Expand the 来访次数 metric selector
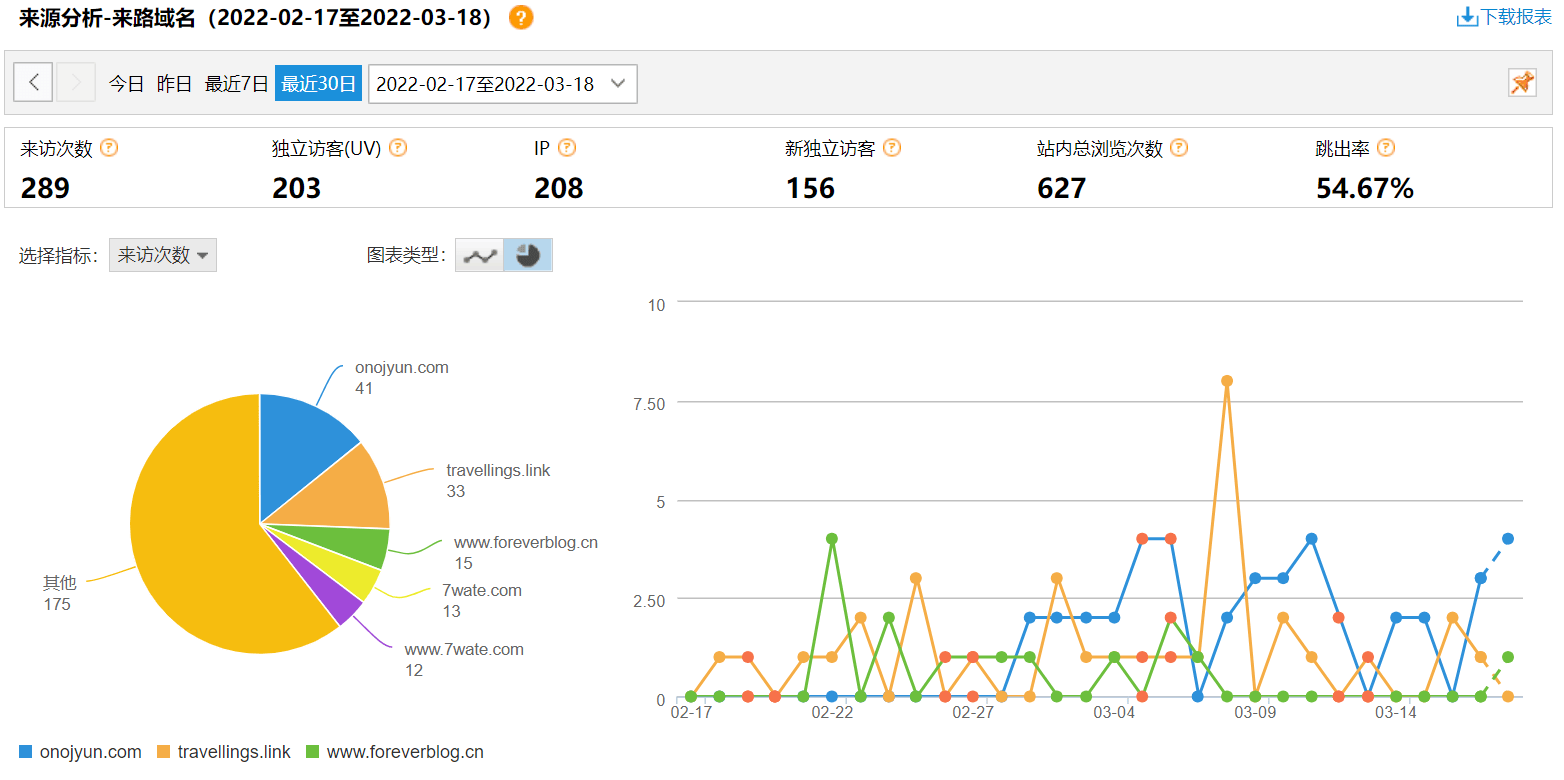The image size is (1564, 780). (x=162, y=255)
